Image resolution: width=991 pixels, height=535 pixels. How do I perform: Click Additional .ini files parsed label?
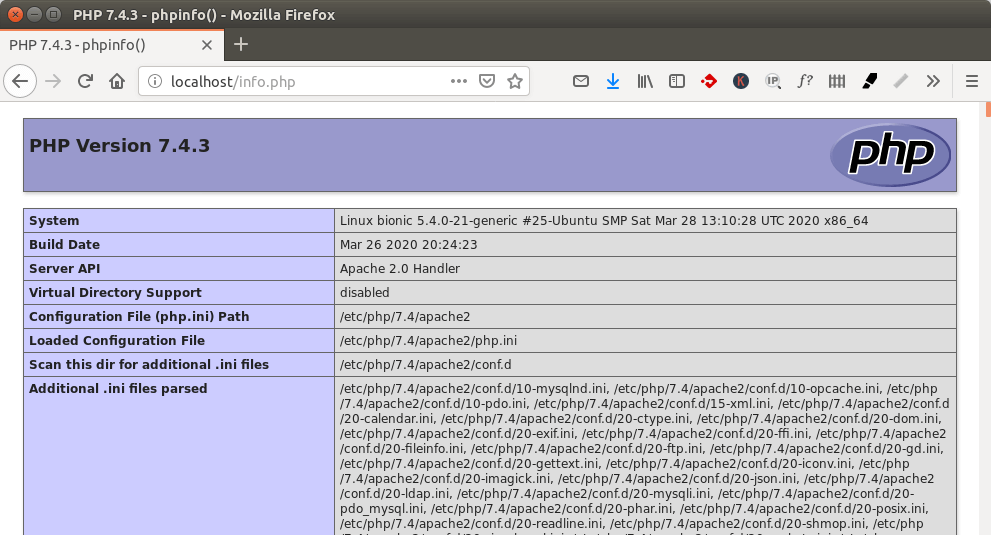pos(118,389)
